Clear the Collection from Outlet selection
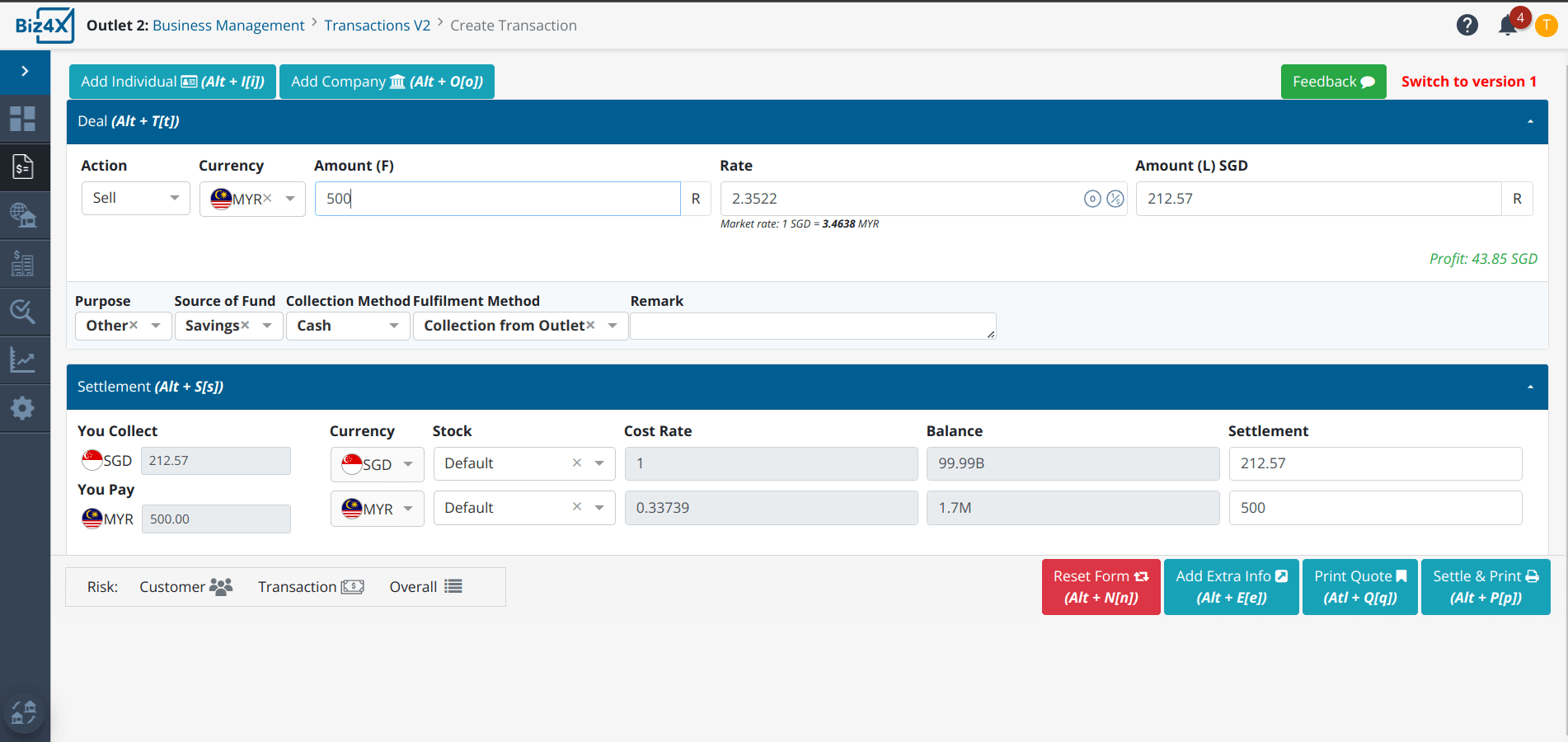Image resolution: width=1568 pixels, height=742 pixels. (590, 326)
